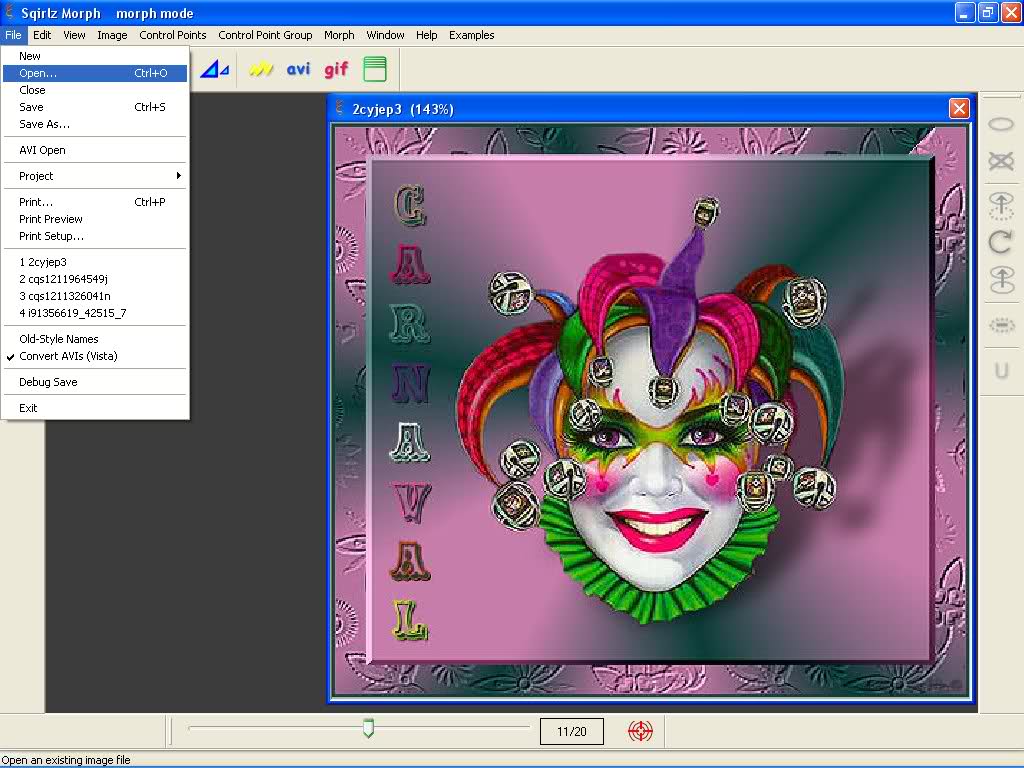This screenshot has height=768, width=1024.
Task: Click the Sqirlz Morph title bar icon
Action: pos(9,12)
